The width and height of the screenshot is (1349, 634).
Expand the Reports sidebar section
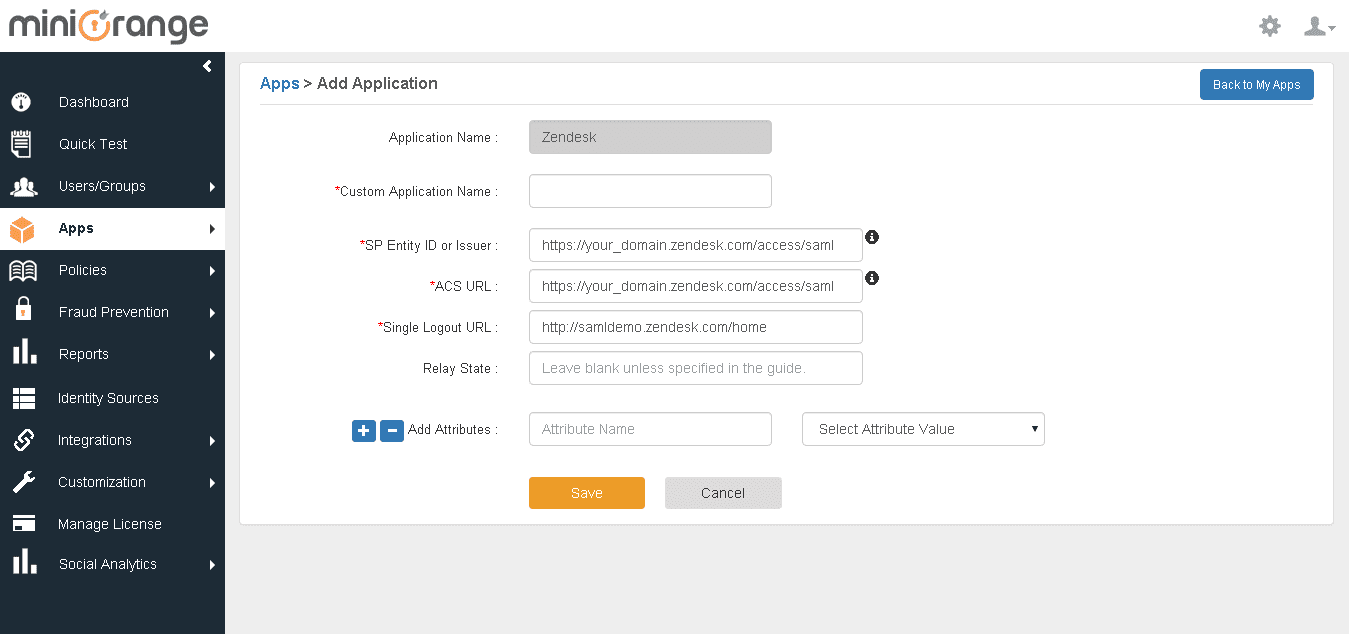click(83, 354)
